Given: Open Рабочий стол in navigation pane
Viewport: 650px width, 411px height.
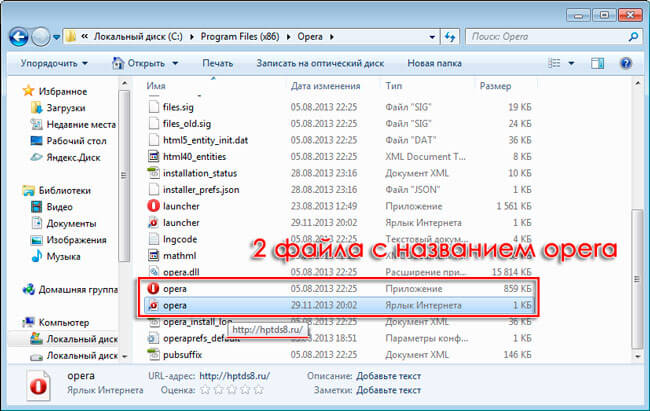Looking at the screenshot, I should pos(76,141).
